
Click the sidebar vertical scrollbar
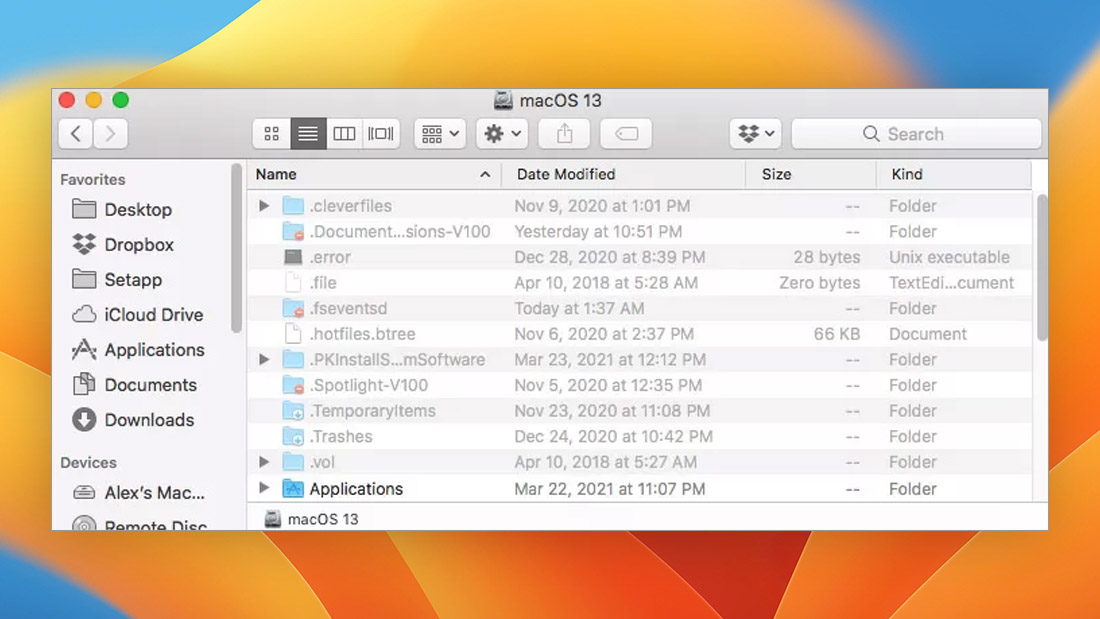coord(236,248)
